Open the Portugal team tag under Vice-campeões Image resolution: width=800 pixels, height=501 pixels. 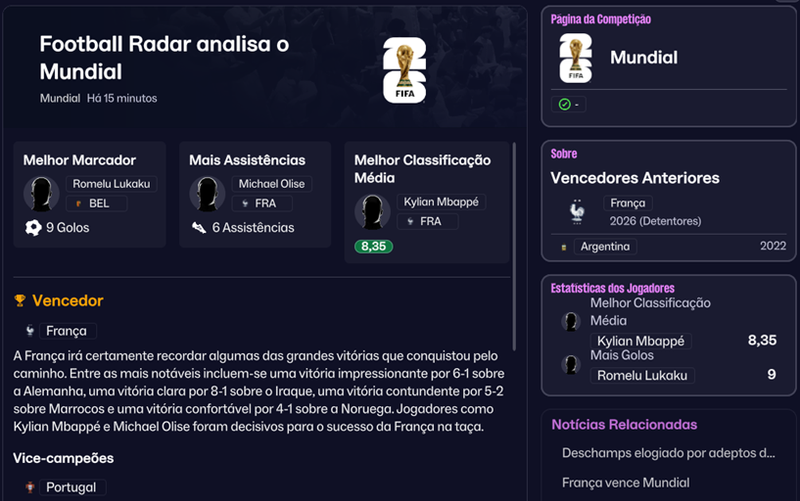[x=72, y=487]
